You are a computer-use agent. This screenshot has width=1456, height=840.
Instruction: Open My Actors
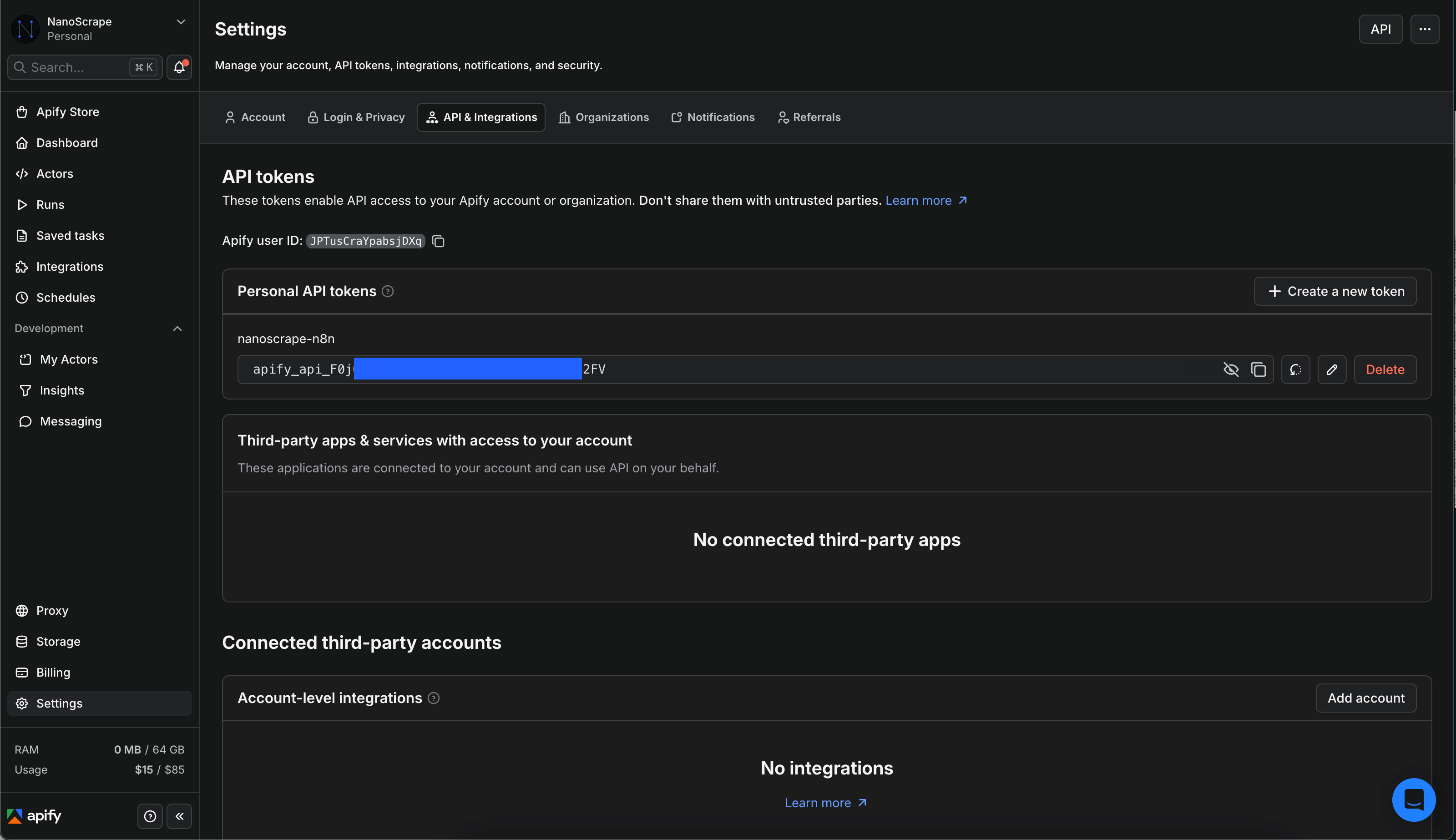tap(99, 359)
